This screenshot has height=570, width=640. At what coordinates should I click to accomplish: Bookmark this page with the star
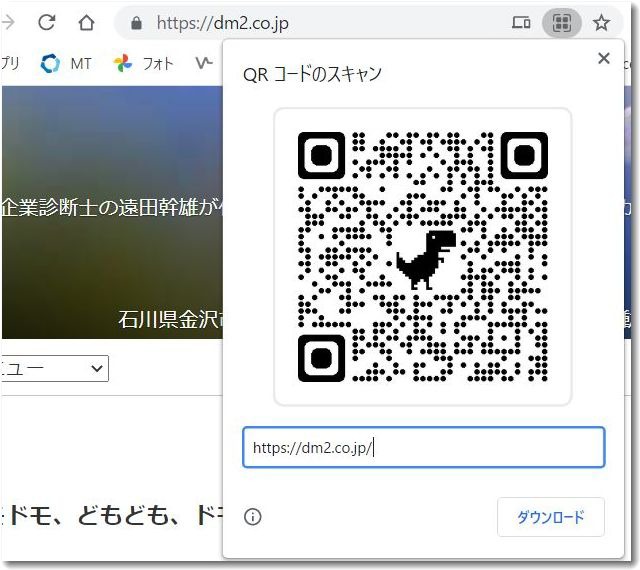601,22
